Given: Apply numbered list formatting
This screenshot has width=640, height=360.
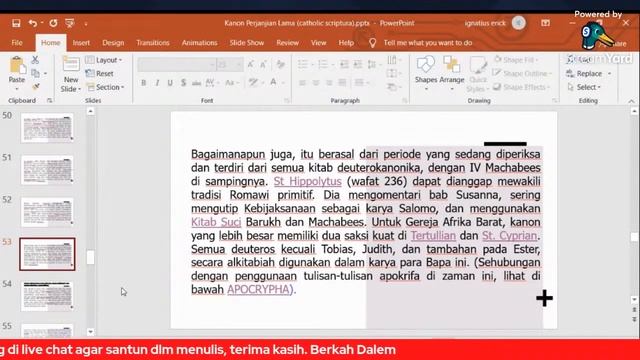Looking at the screenshot, I should (324, 64).
